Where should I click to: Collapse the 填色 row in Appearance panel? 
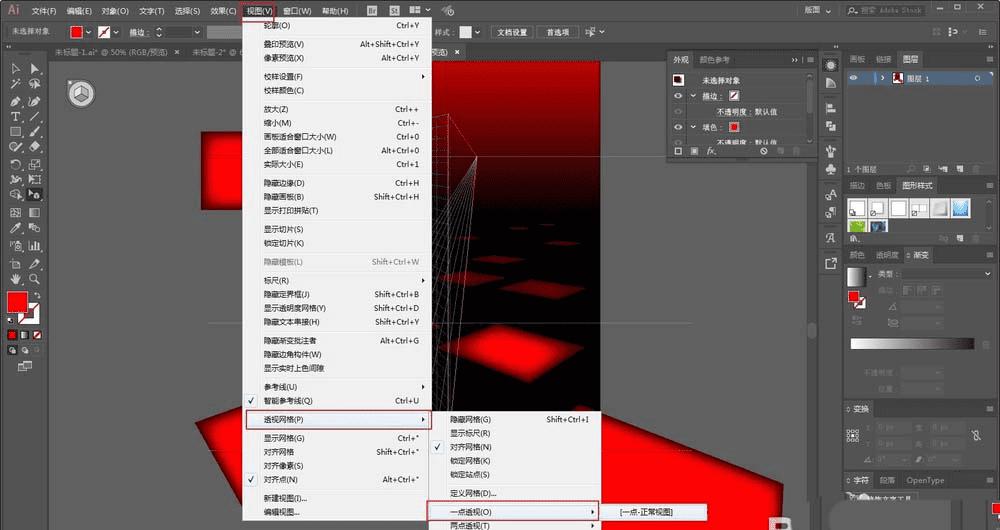pyautogui.click(x=693, y=127)
